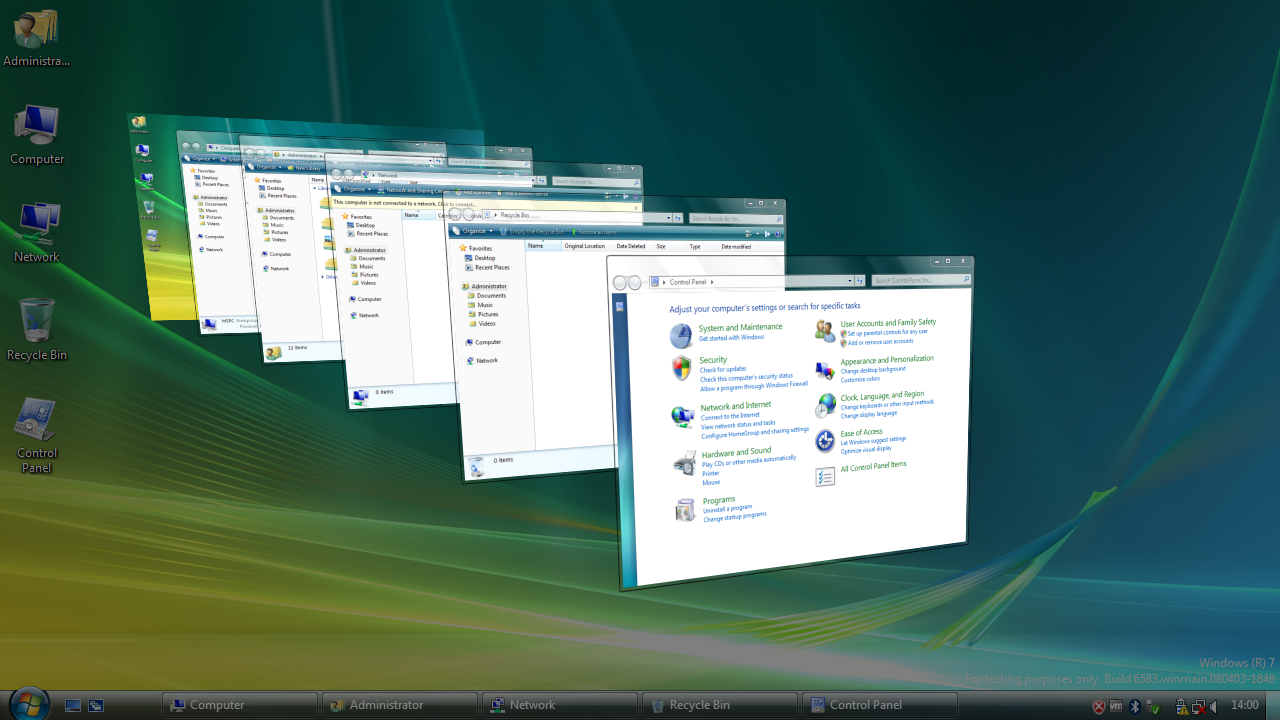This screenshot has width=1280, height=720.
Task: Click the Search Recycle Bin box
Action: [736, 218]
